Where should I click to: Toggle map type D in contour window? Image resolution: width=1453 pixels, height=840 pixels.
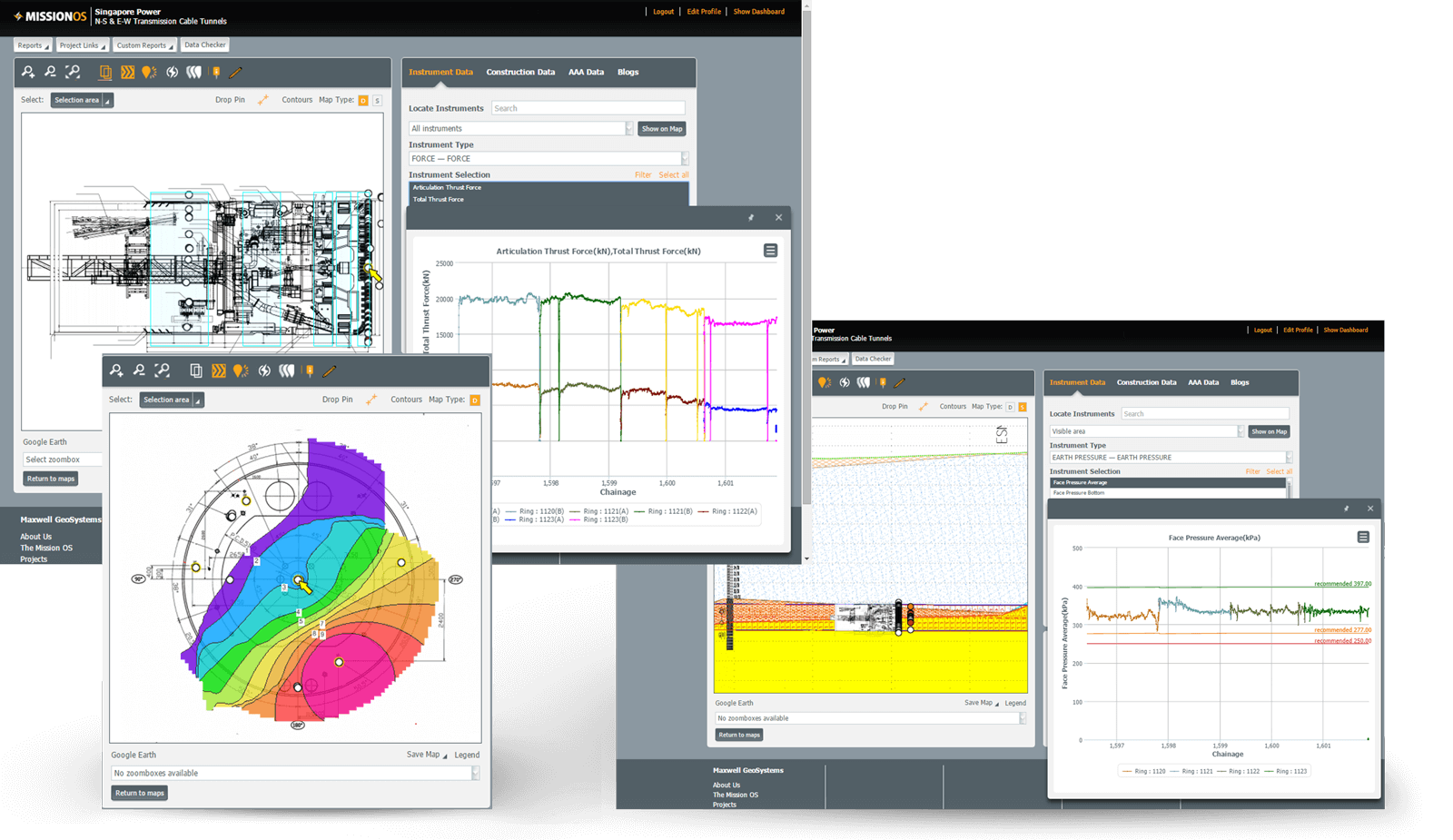point(475,400)
